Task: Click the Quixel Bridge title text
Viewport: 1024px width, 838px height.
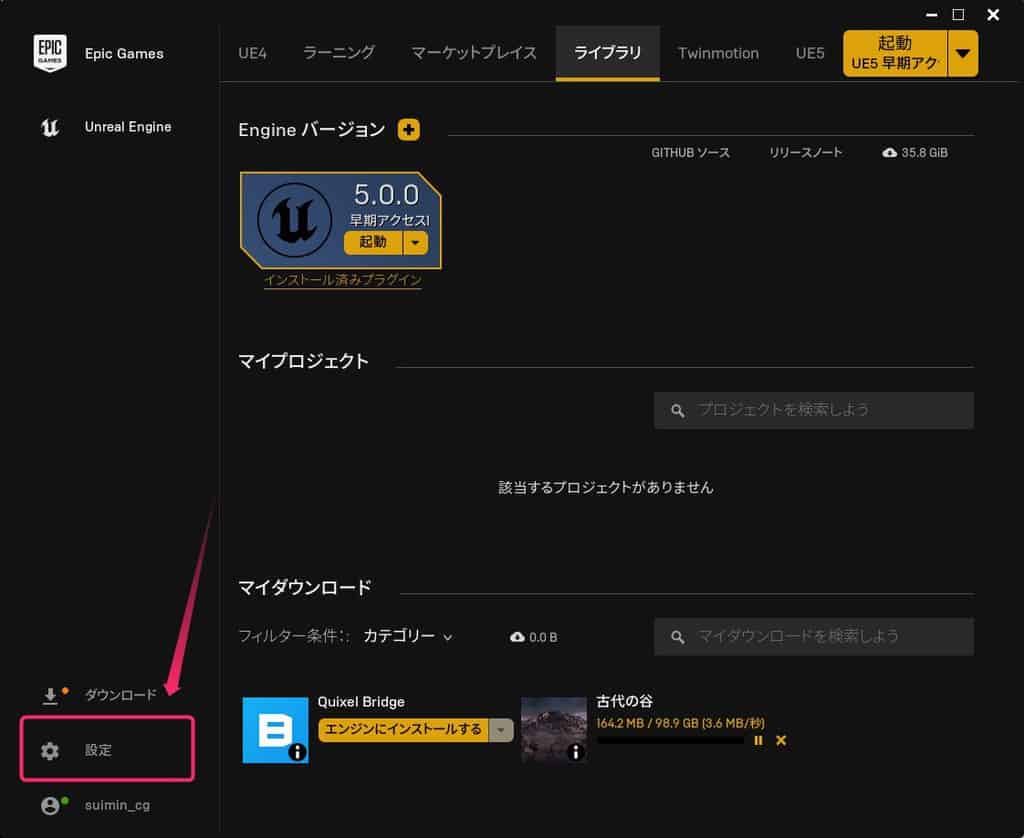Action: 361,702
